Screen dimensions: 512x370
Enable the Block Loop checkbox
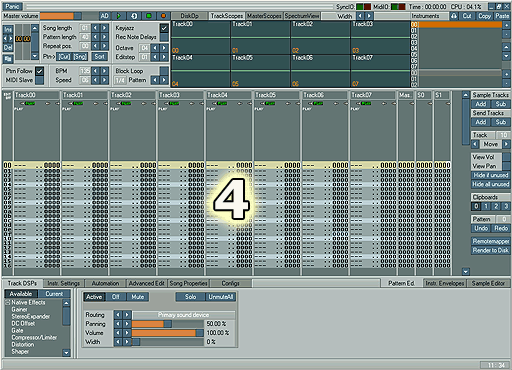tap(164, 71)
